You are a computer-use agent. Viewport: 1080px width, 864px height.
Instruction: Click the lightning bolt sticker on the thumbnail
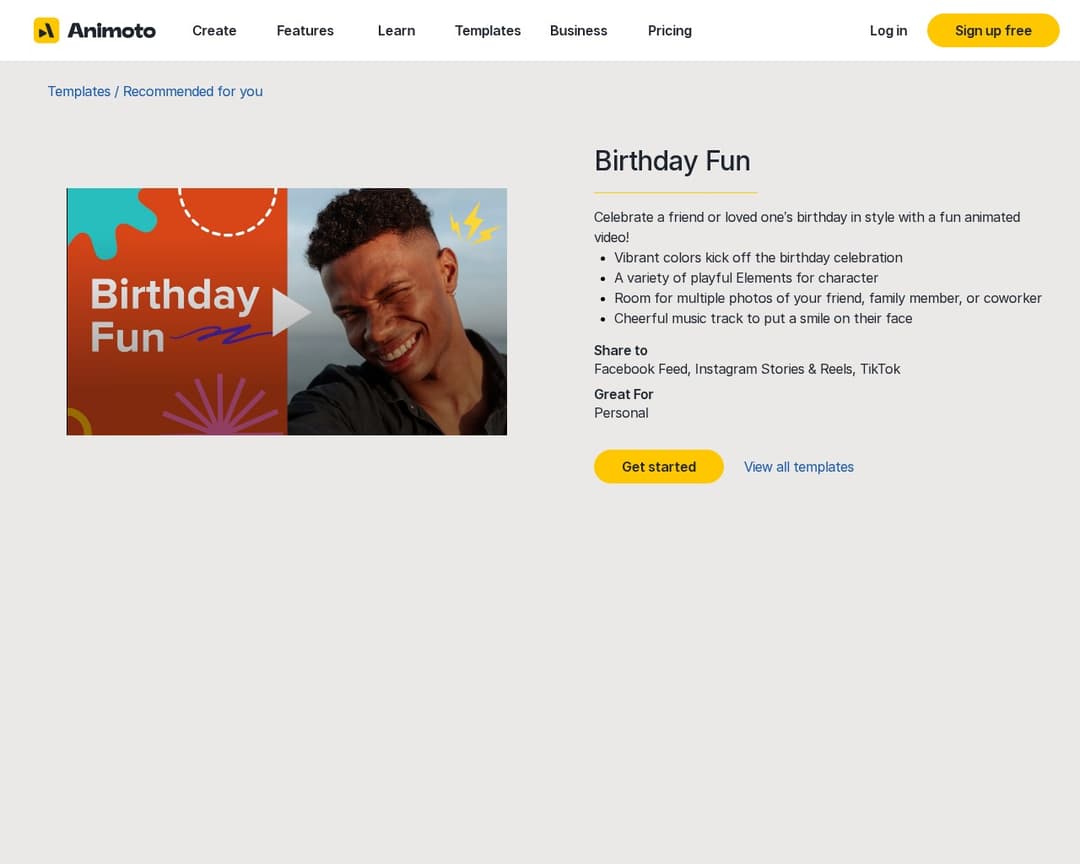pos(472,224)
